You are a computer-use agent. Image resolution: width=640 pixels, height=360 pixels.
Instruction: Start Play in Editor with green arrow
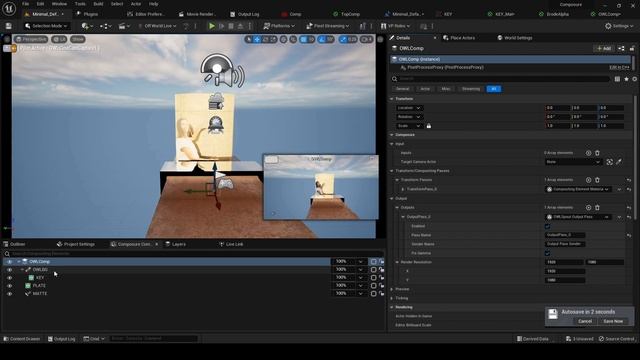click(211, 26)
